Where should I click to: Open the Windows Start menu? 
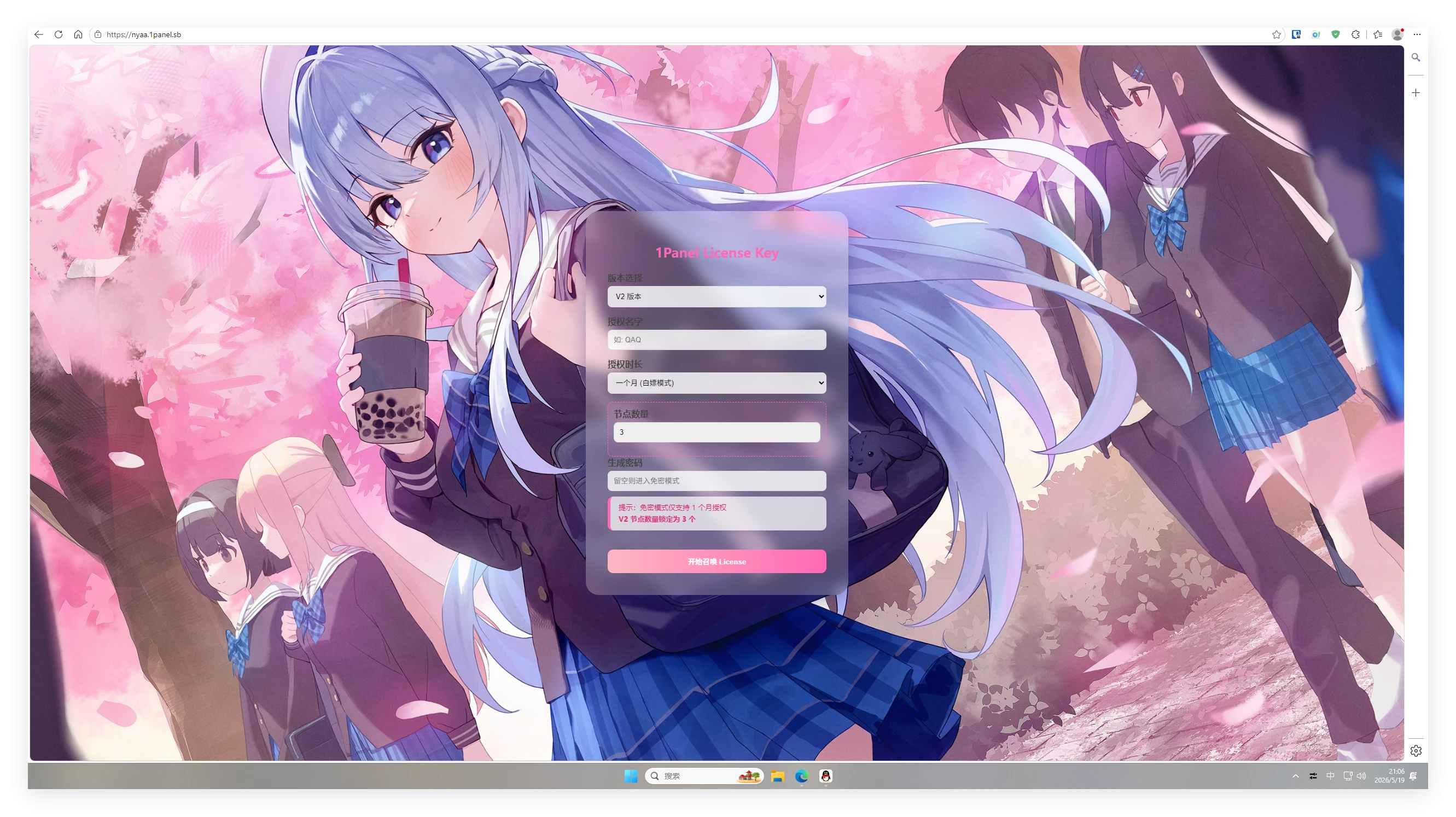(631, 776)
